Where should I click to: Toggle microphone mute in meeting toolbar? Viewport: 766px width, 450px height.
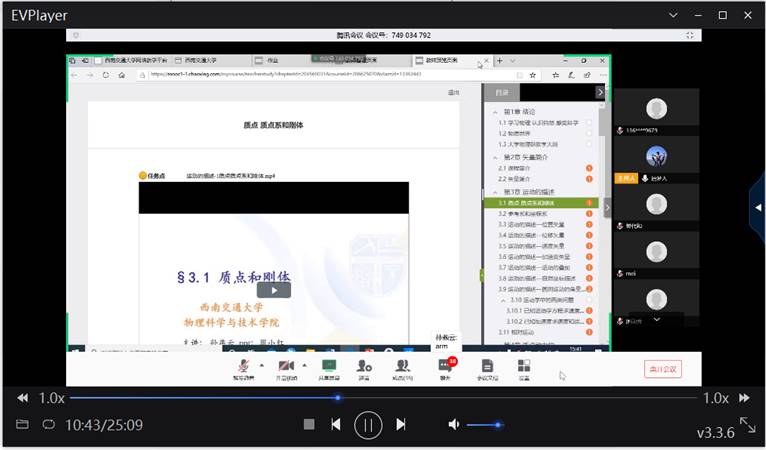(241, 367)
